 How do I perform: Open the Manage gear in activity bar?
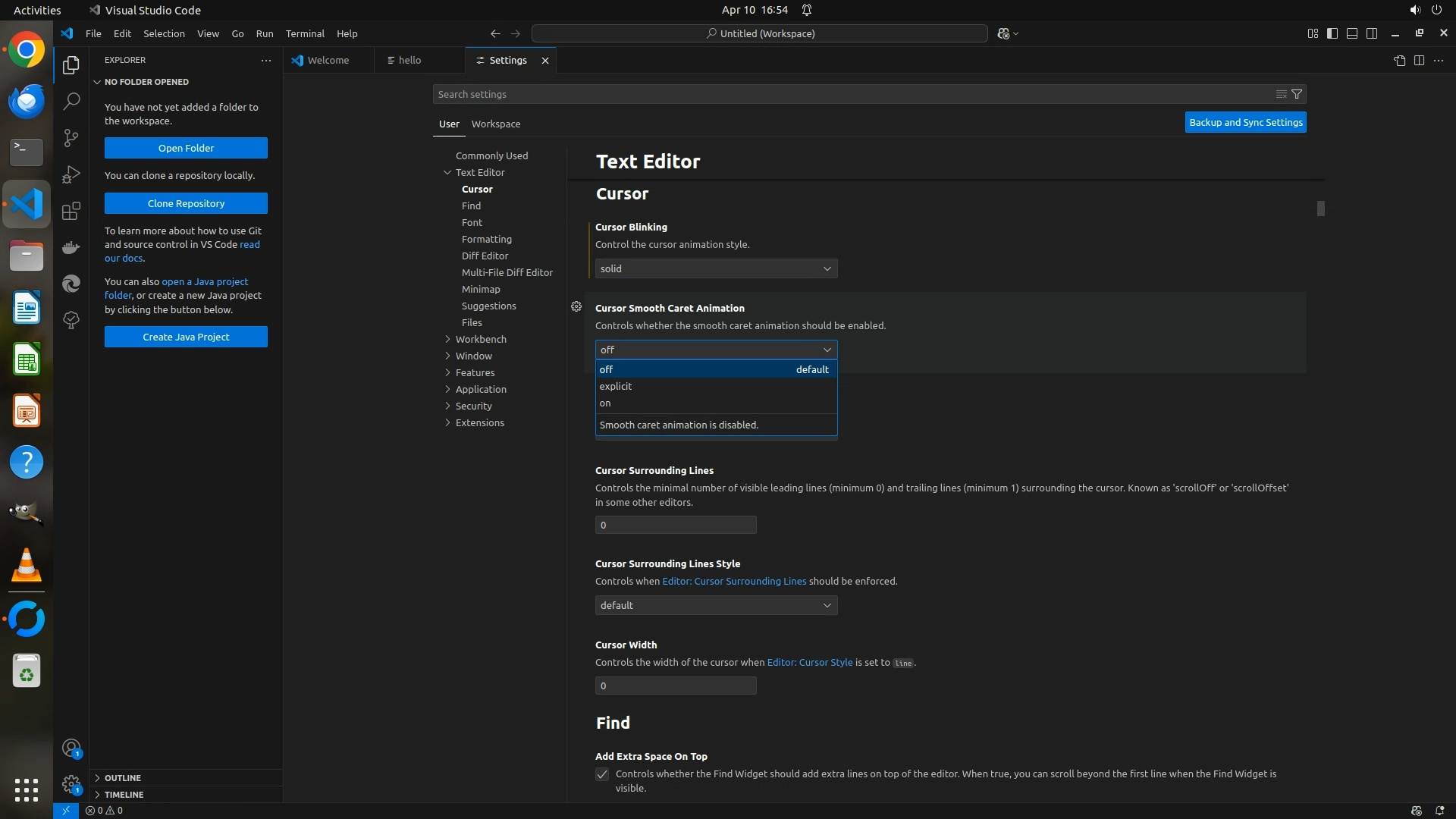click(x=71, y=783)
